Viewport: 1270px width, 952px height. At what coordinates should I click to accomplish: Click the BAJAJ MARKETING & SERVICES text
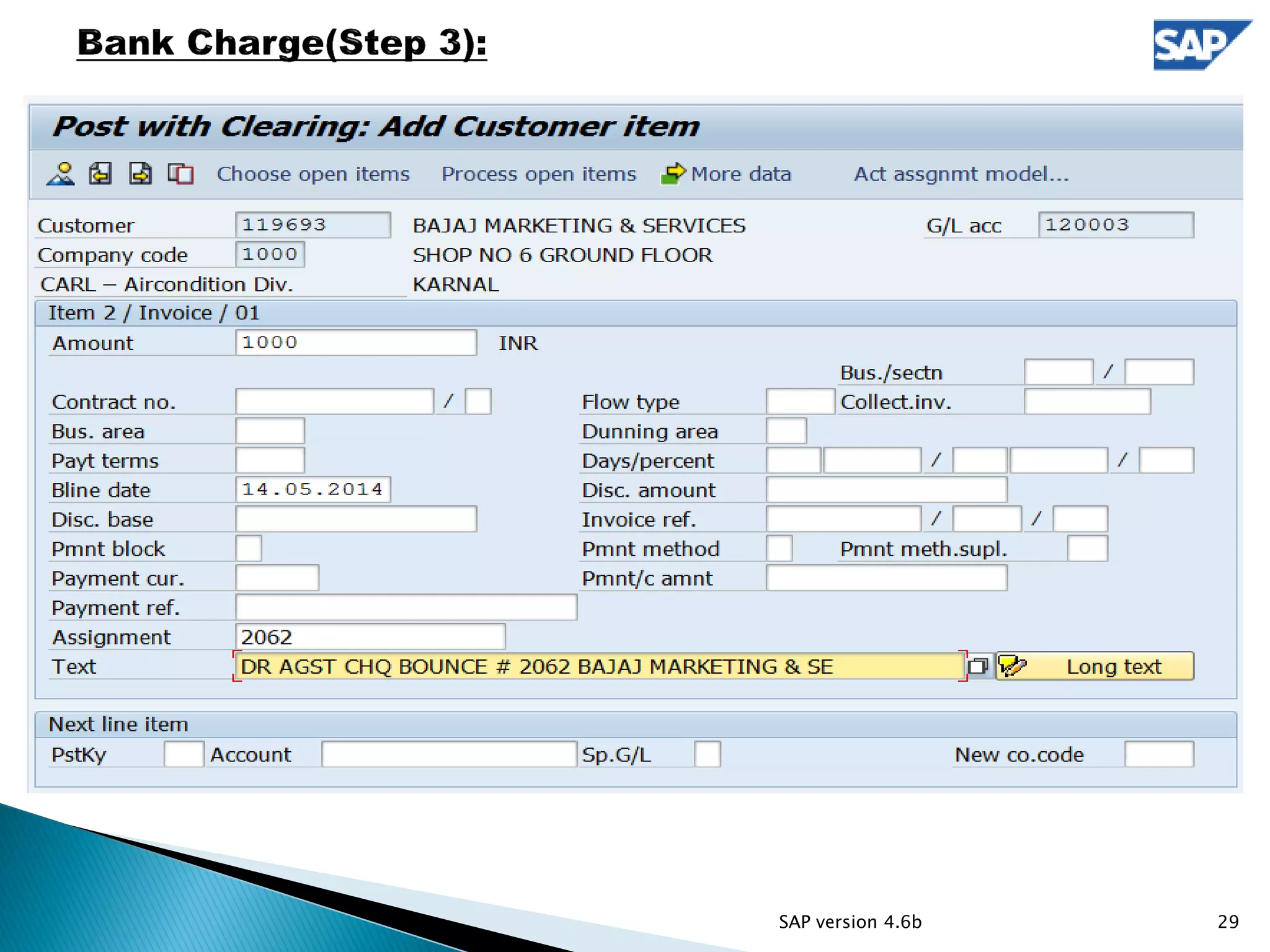click(x=579, y=225)
